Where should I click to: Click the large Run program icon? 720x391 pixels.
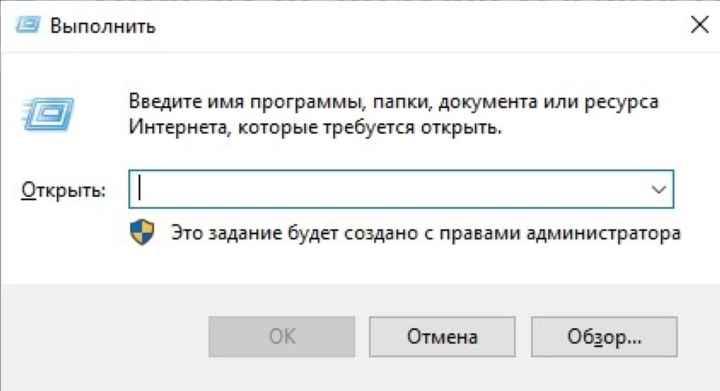point(47,115)
